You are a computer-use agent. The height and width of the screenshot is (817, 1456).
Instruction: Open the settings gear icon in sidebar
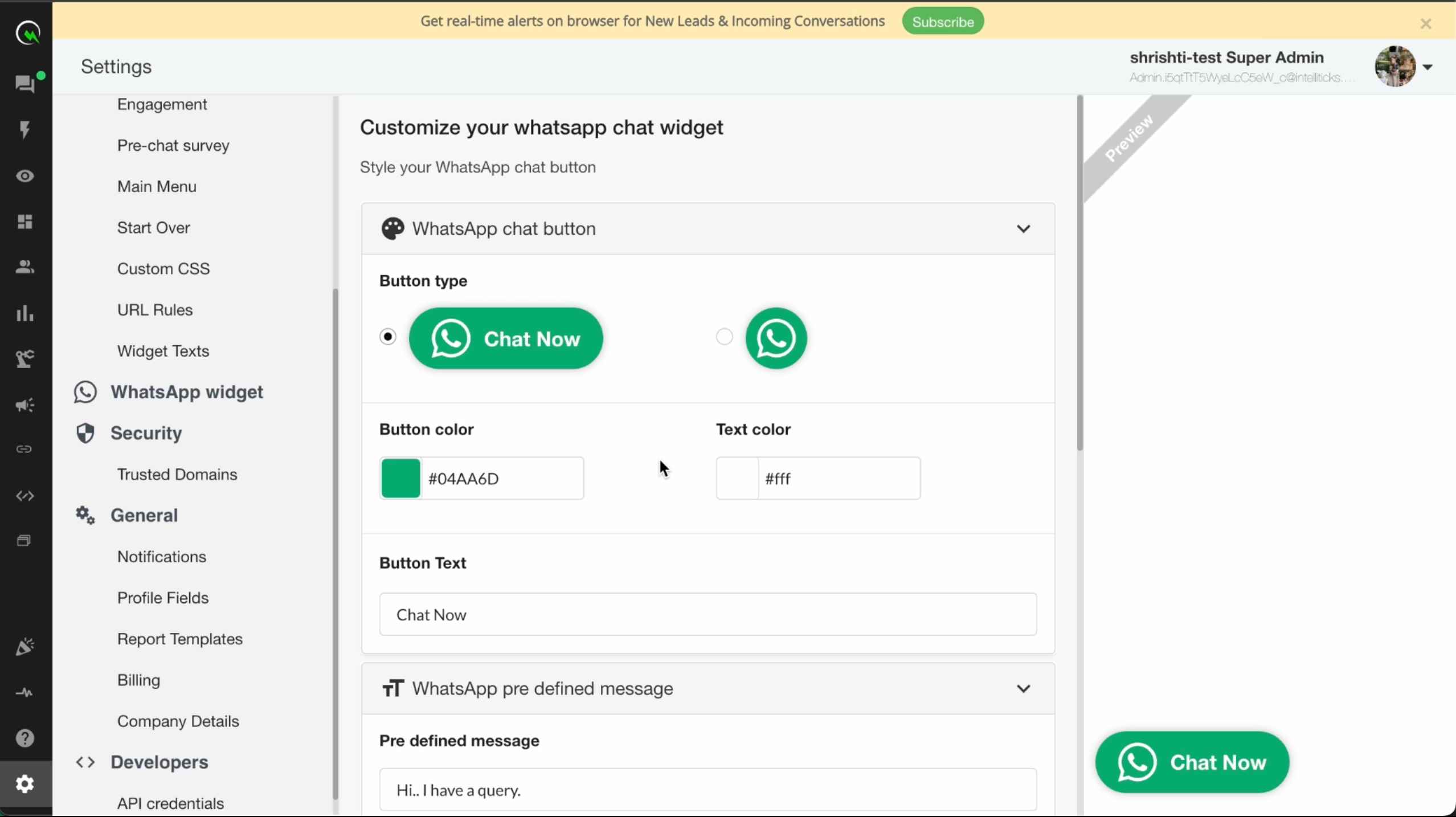click(24, 784)
